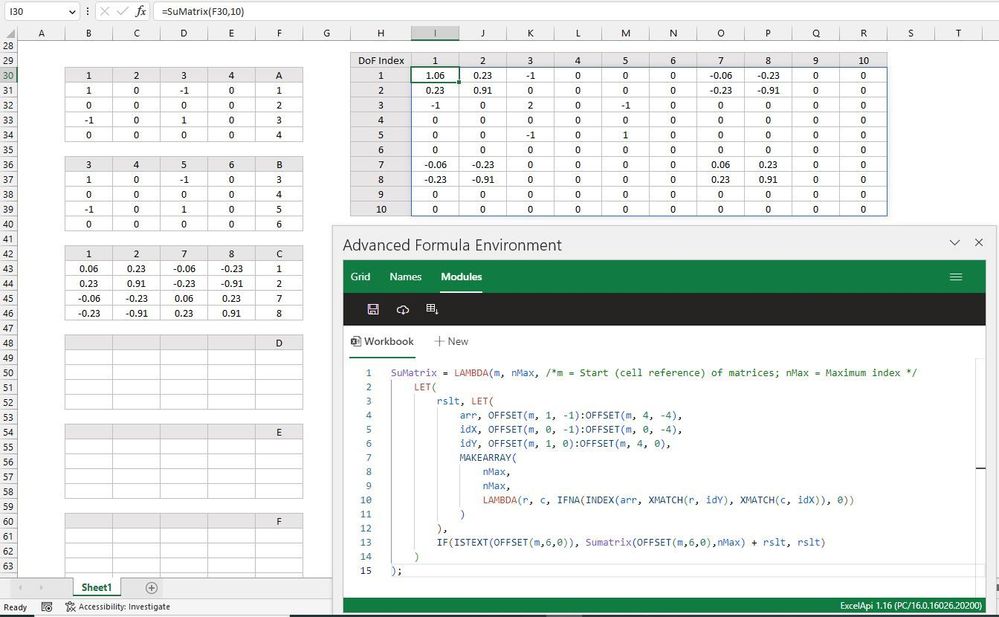Click the import from grid table icon
Screen dimensions: 999x617
(x=432, y=309)
